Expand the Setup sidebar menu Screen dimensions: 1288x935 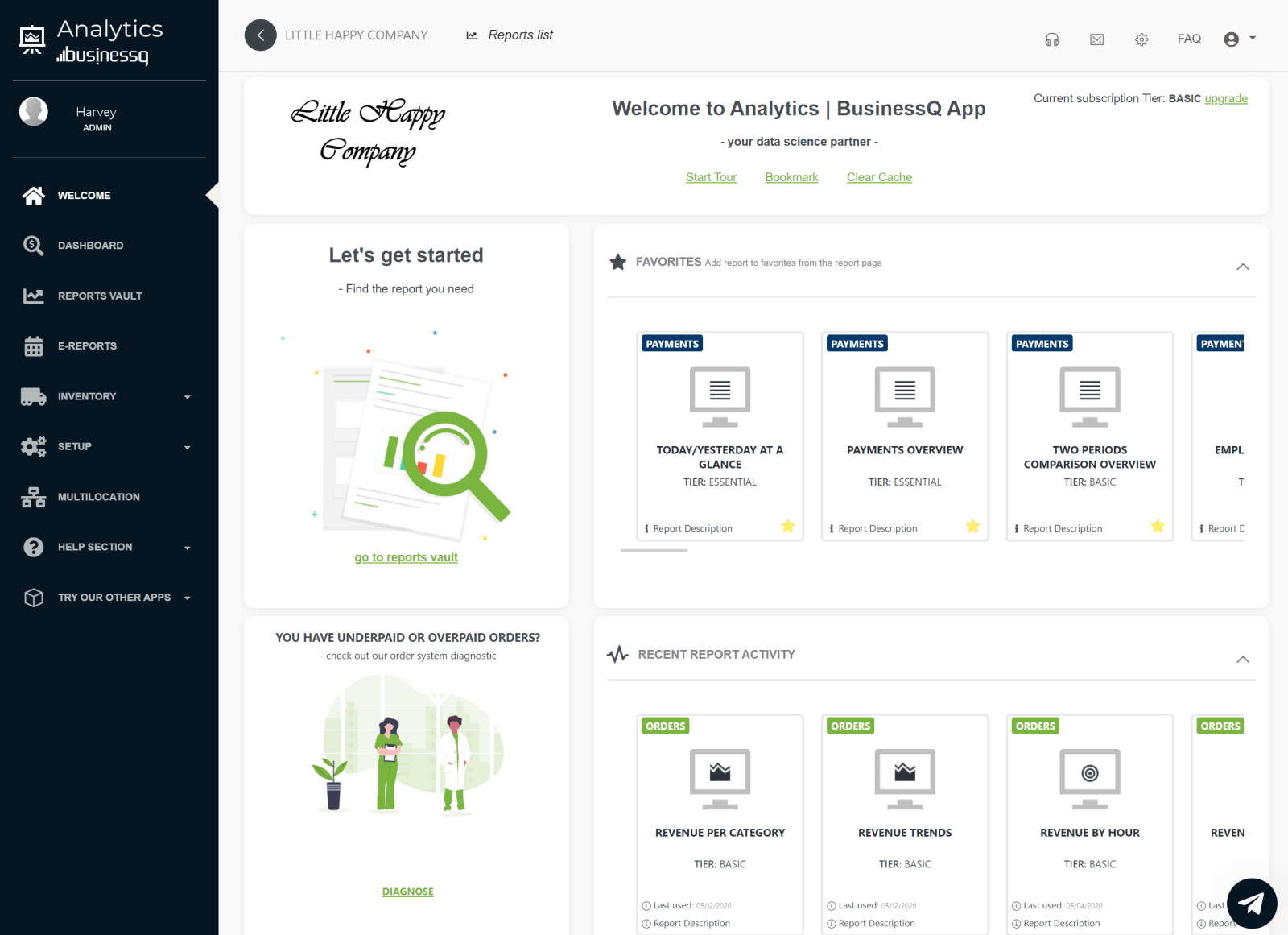tap(188, 447)
